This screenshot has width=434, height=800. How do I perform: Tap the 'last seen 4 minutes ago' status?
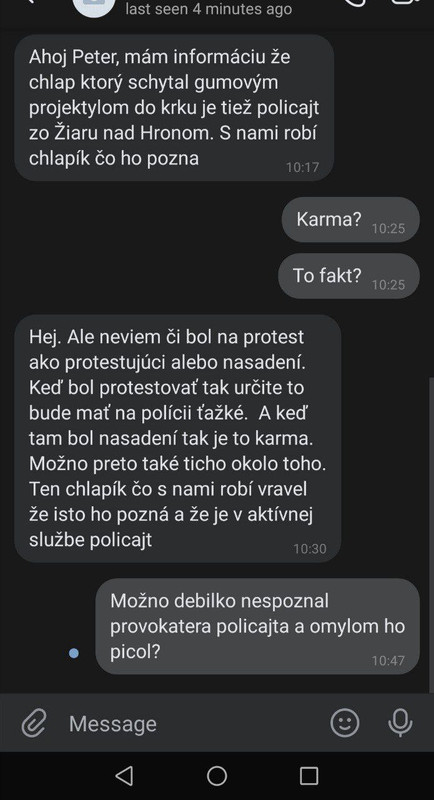209,9
